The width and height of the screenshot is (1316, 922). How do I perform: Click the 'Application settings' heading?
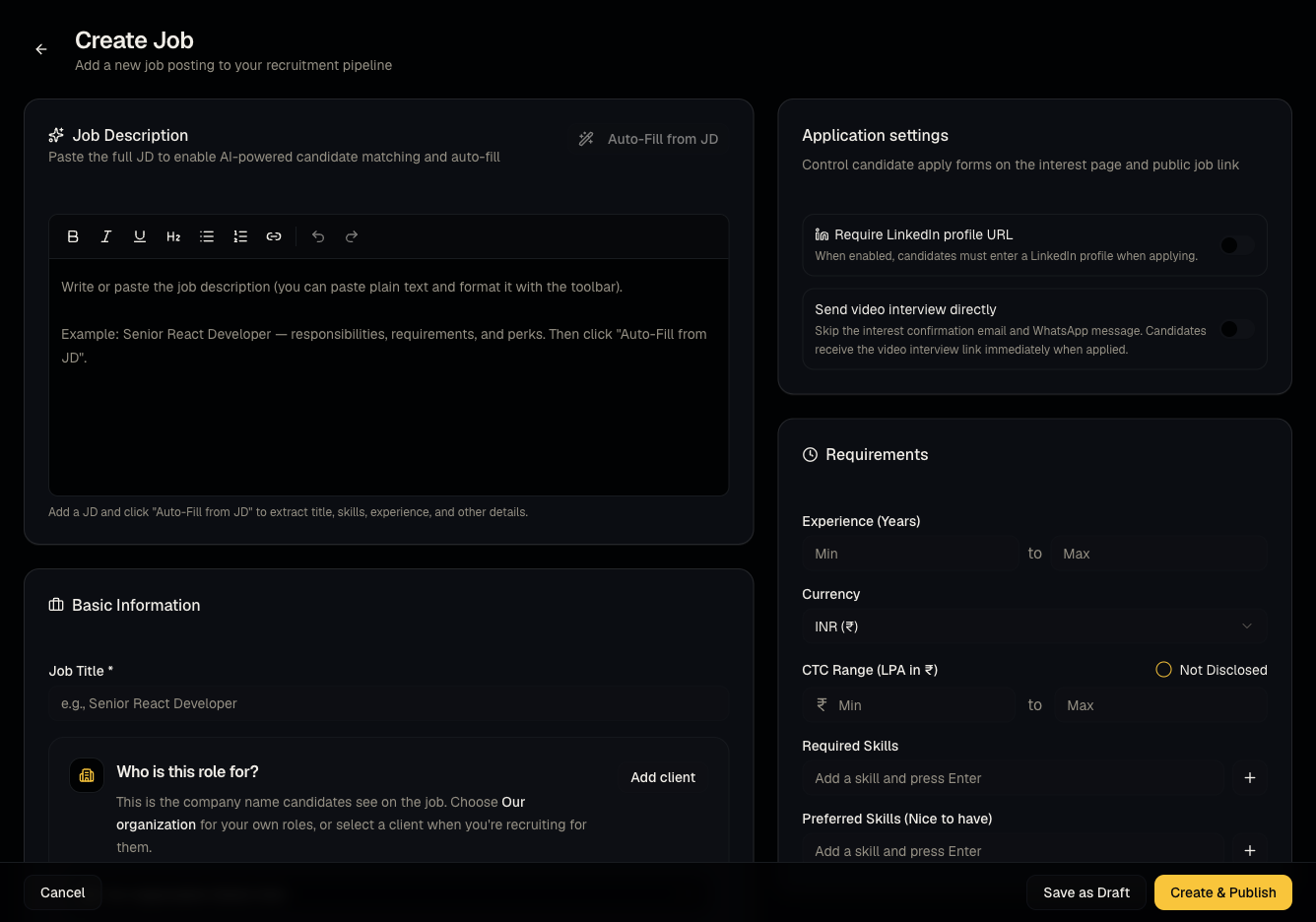click(876, 135)
